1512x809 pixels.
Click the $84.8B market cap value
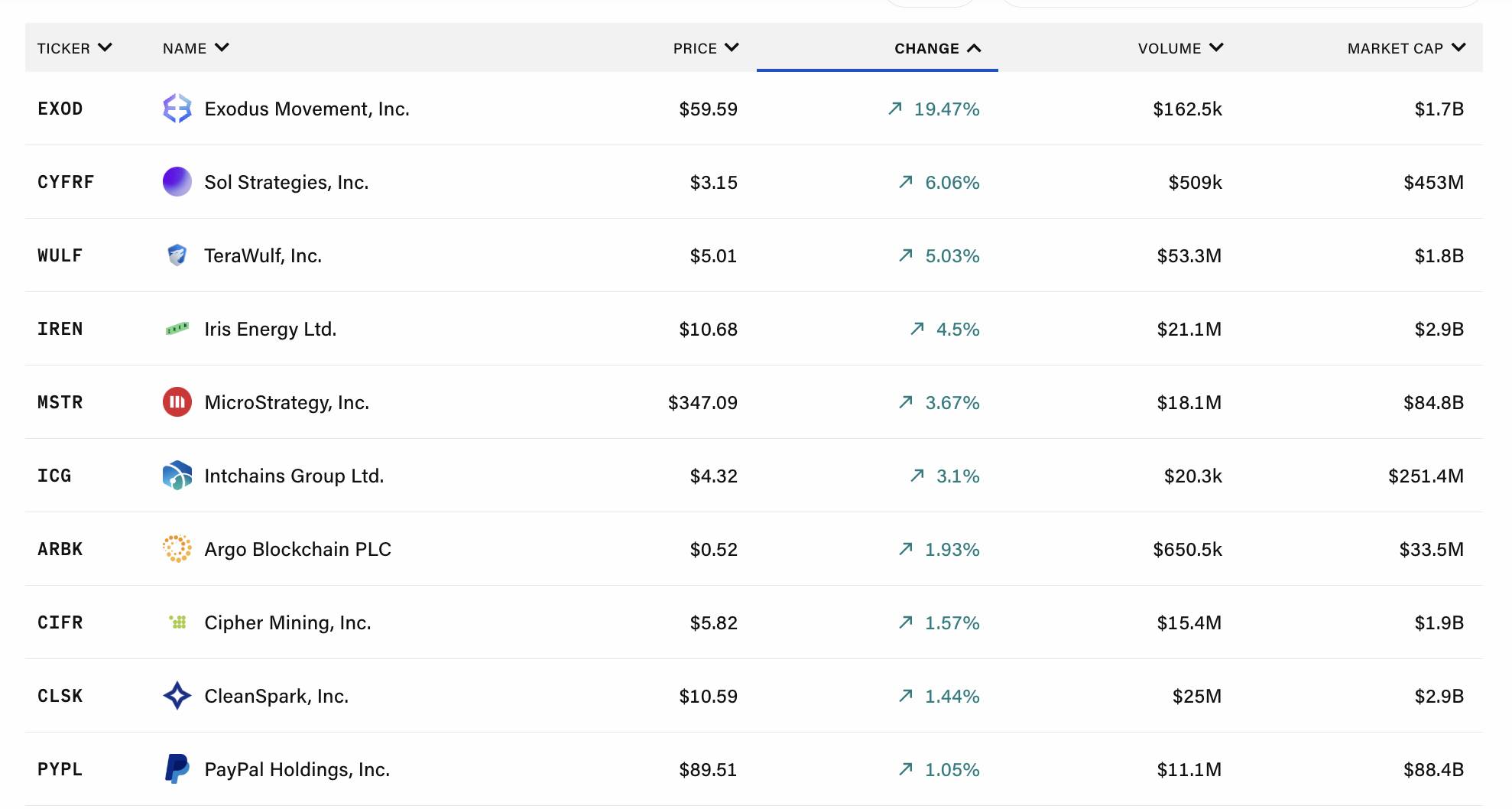point(1433,403)
